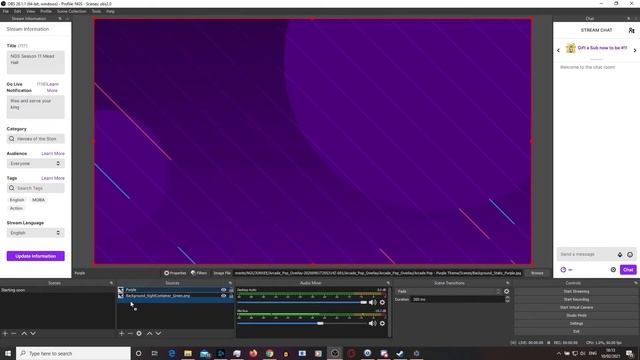The image size is (640, 360).
Task: Adjust the transition Duration stepper arrows
Action: tap(507, 299)
